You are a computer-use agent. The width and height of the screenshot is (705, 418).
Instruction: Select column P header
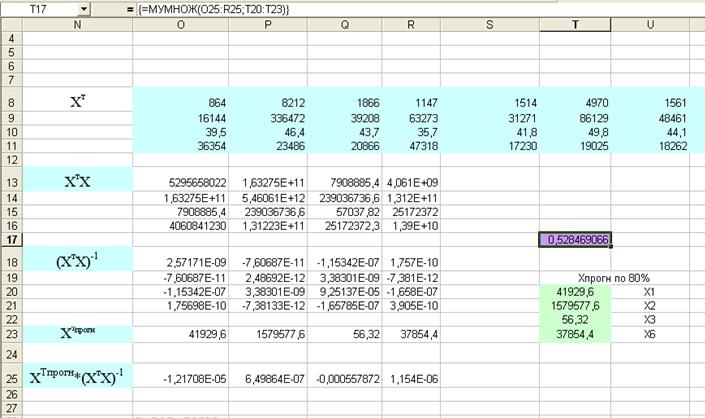(x=268, y=25)
